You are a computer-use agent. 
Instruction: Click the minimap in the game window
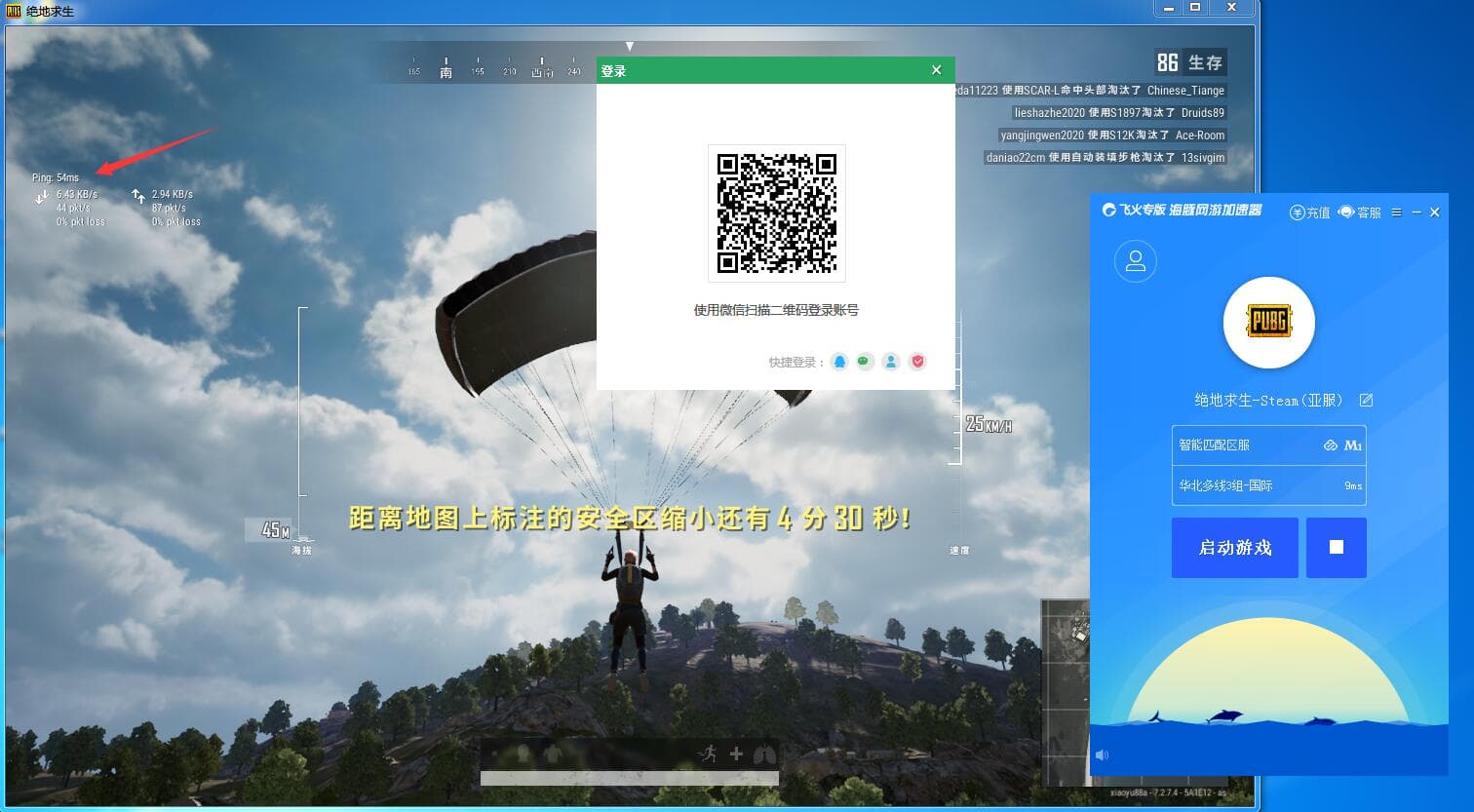tap(1066, 692)
